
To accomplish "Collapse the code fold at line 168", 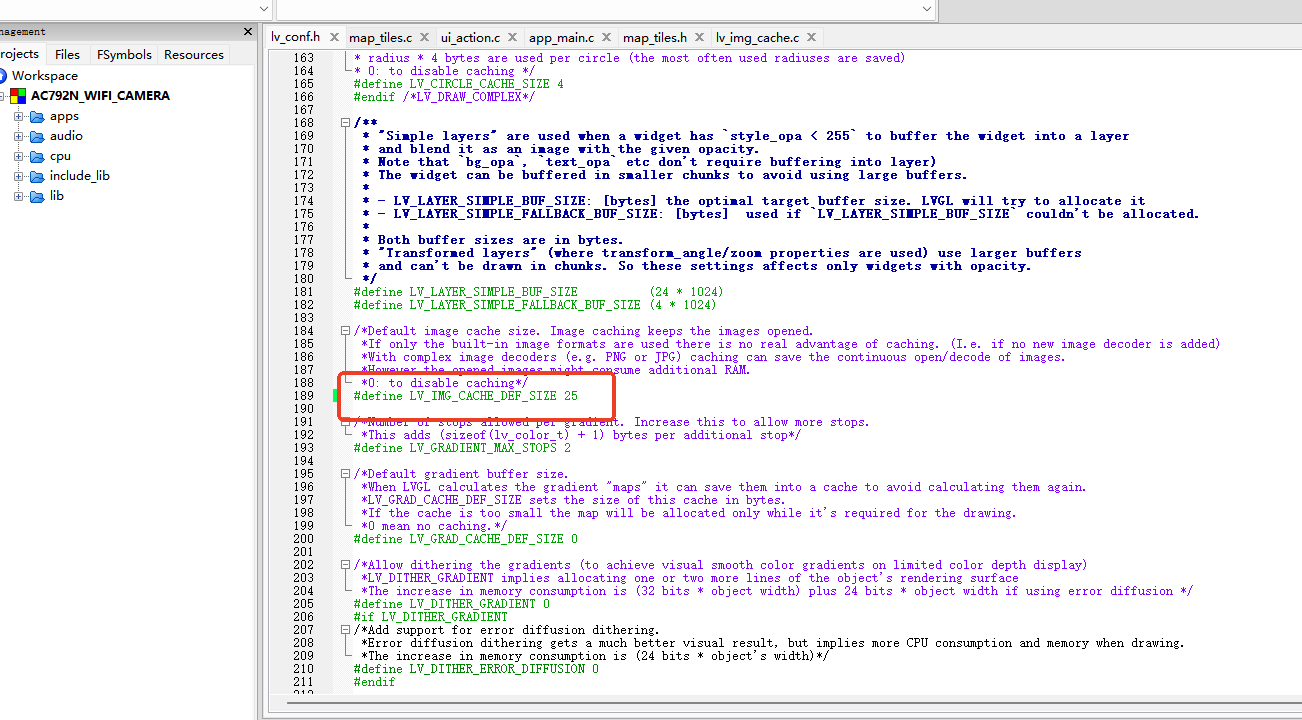I will point(345,123).
